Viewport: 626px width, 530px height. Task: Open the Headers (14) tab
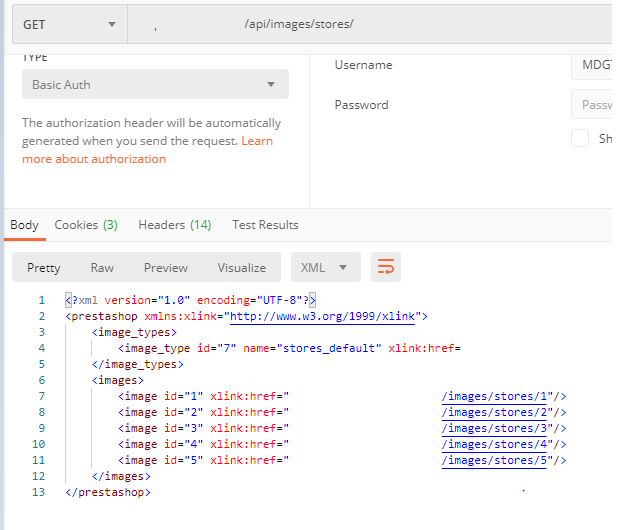coord(175,225)
